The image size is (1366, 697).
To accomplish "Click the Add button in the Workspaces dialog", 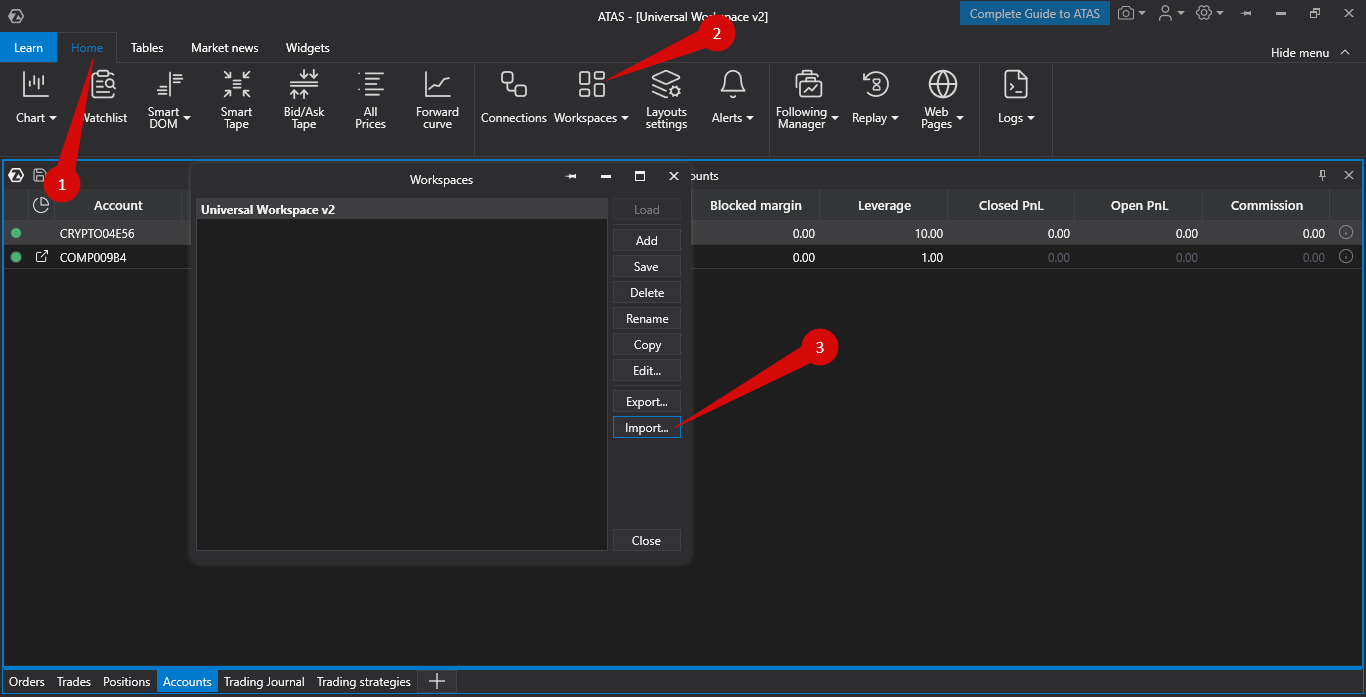I will tap(647, 240).
